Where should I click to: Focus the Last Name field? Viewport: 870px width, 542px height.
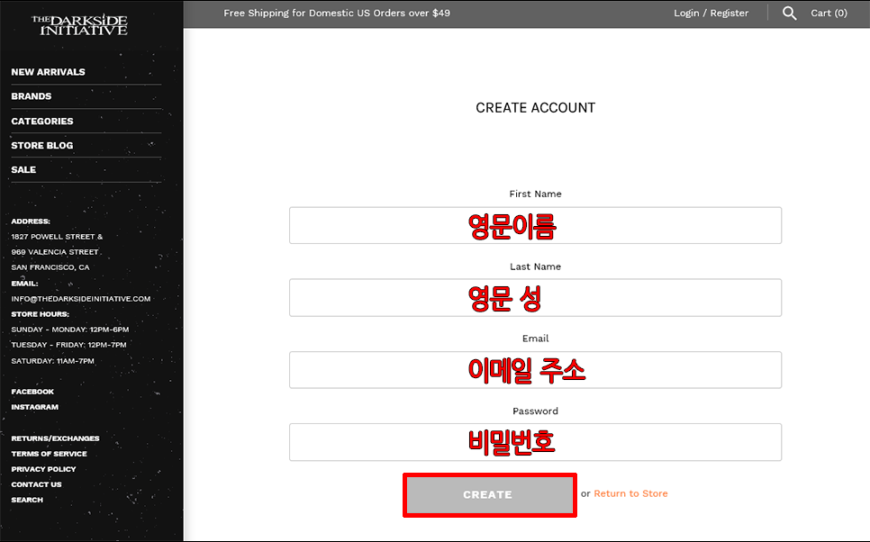click(x=535, y=298)
